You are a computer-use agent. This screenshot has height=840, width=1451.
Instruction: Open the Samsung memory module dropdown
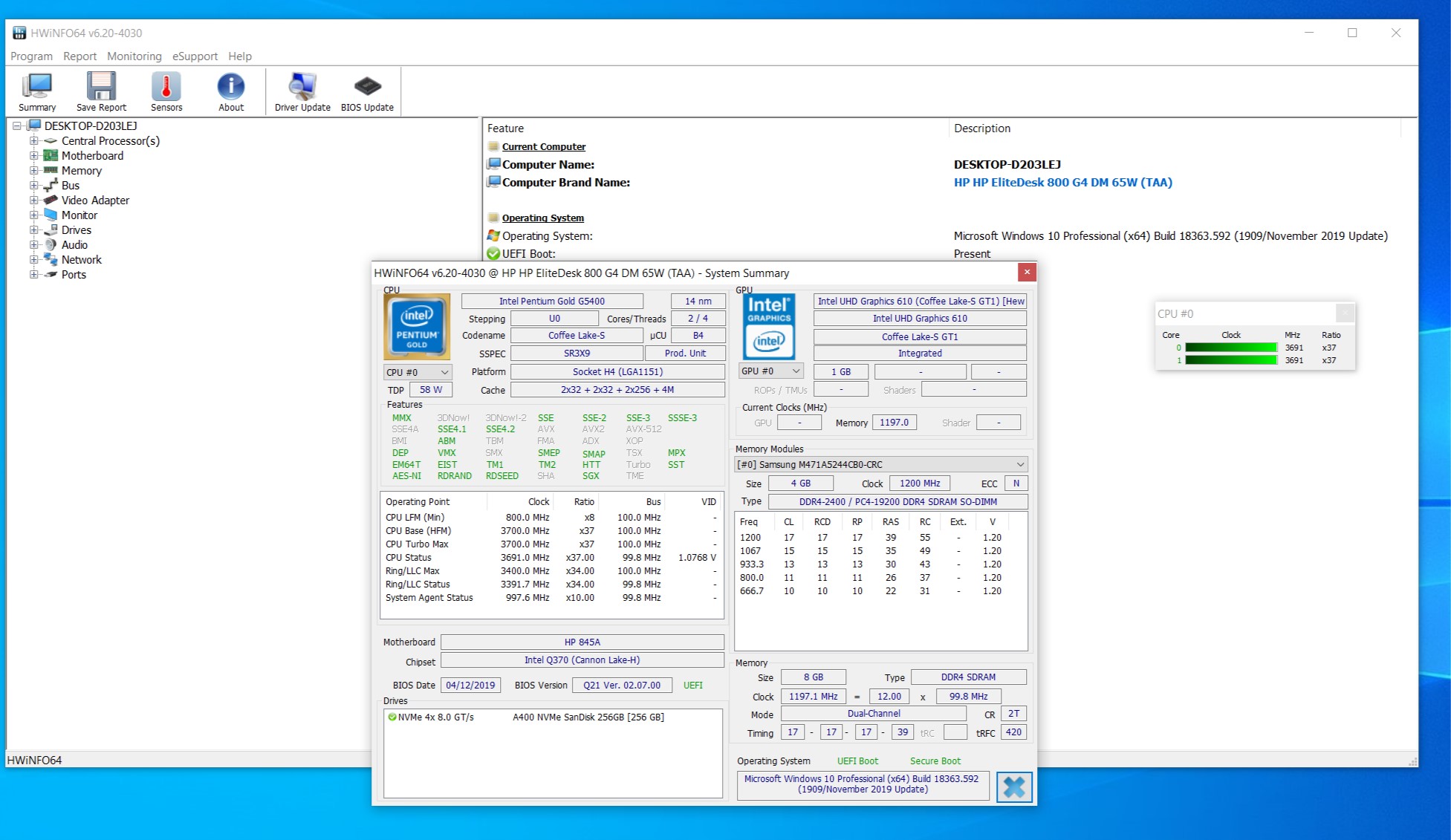pos(880,464)
